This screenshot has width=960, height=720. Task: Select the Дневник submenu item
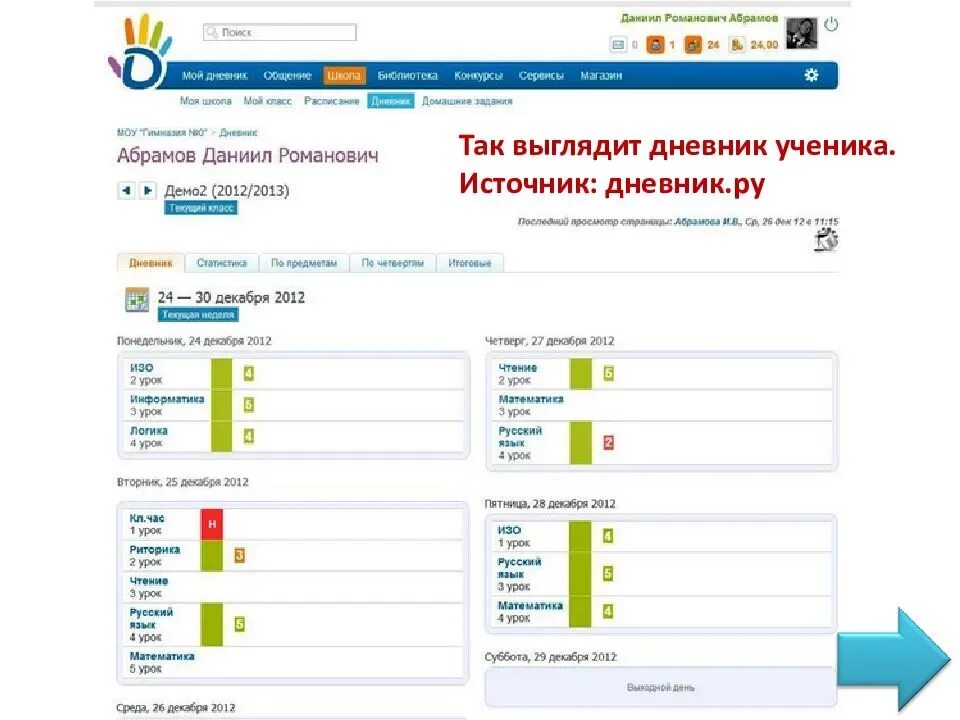391,101
